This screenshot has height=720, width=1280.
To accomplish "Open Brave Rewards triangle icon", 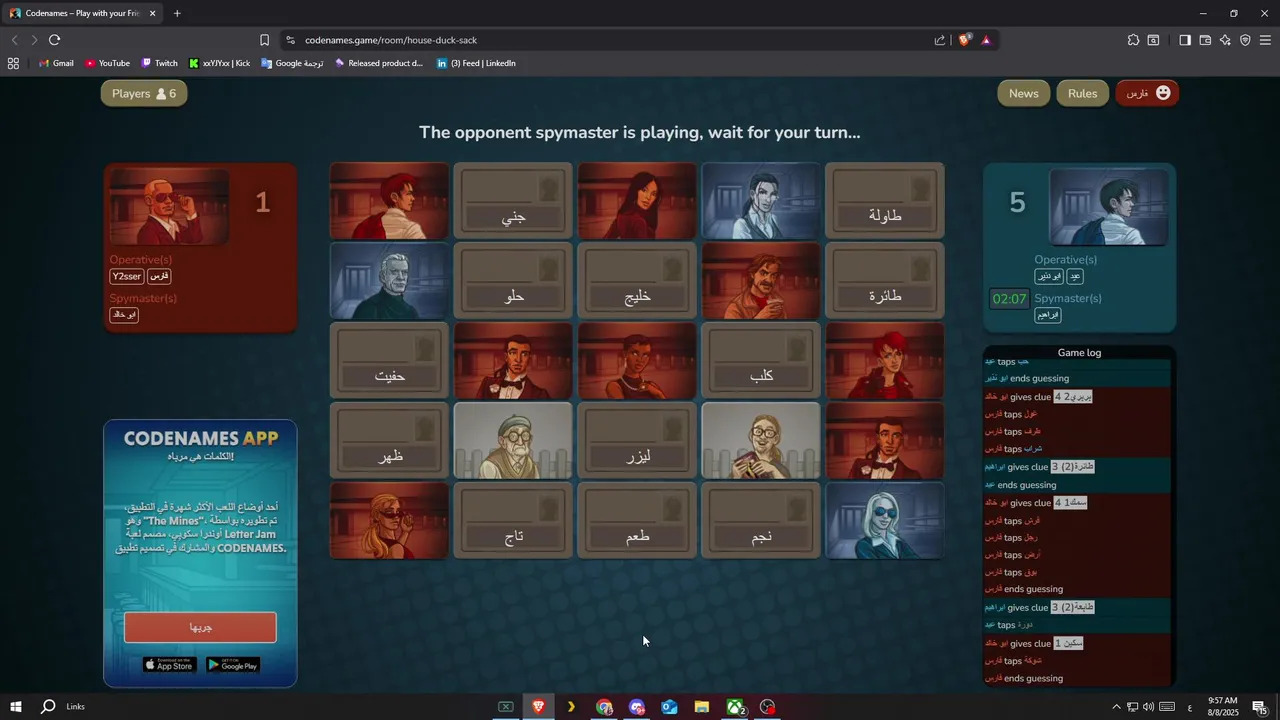I will (986, 40).
